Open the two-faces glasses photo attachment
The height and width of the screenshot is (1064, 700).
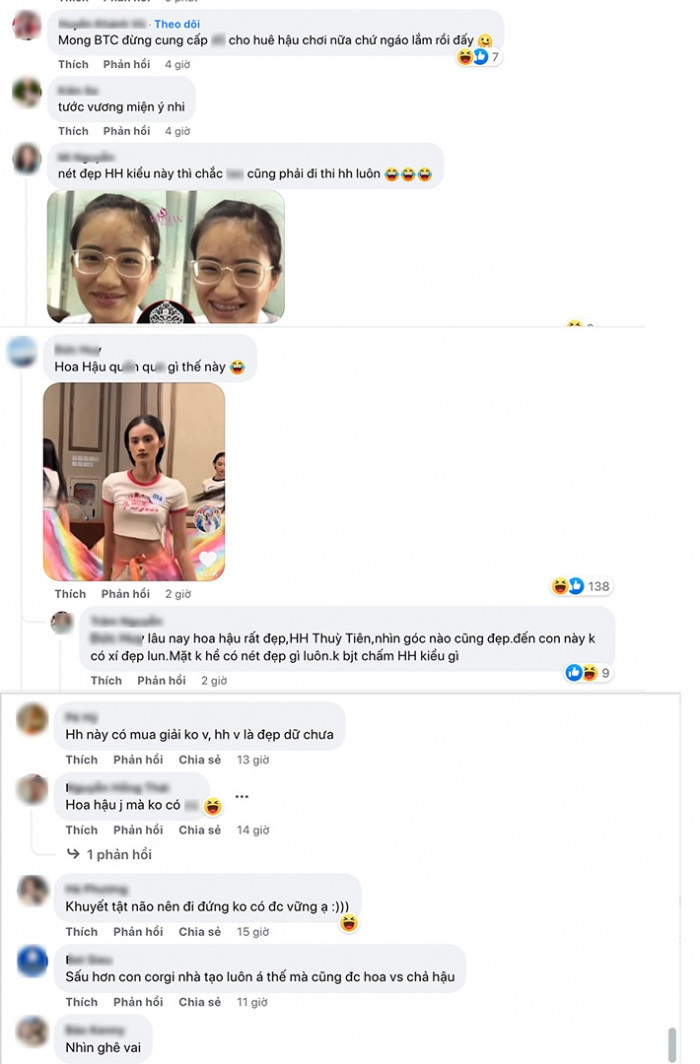[166, 256]
